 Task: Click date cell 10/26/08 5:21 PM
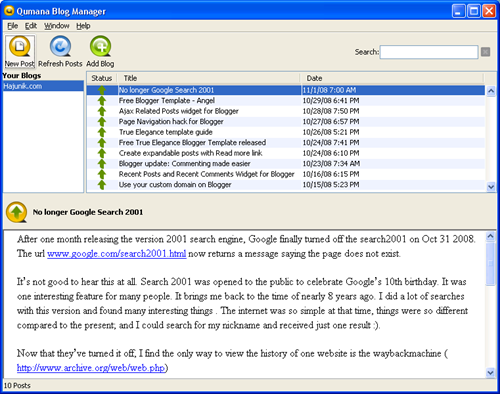(331, 132)
